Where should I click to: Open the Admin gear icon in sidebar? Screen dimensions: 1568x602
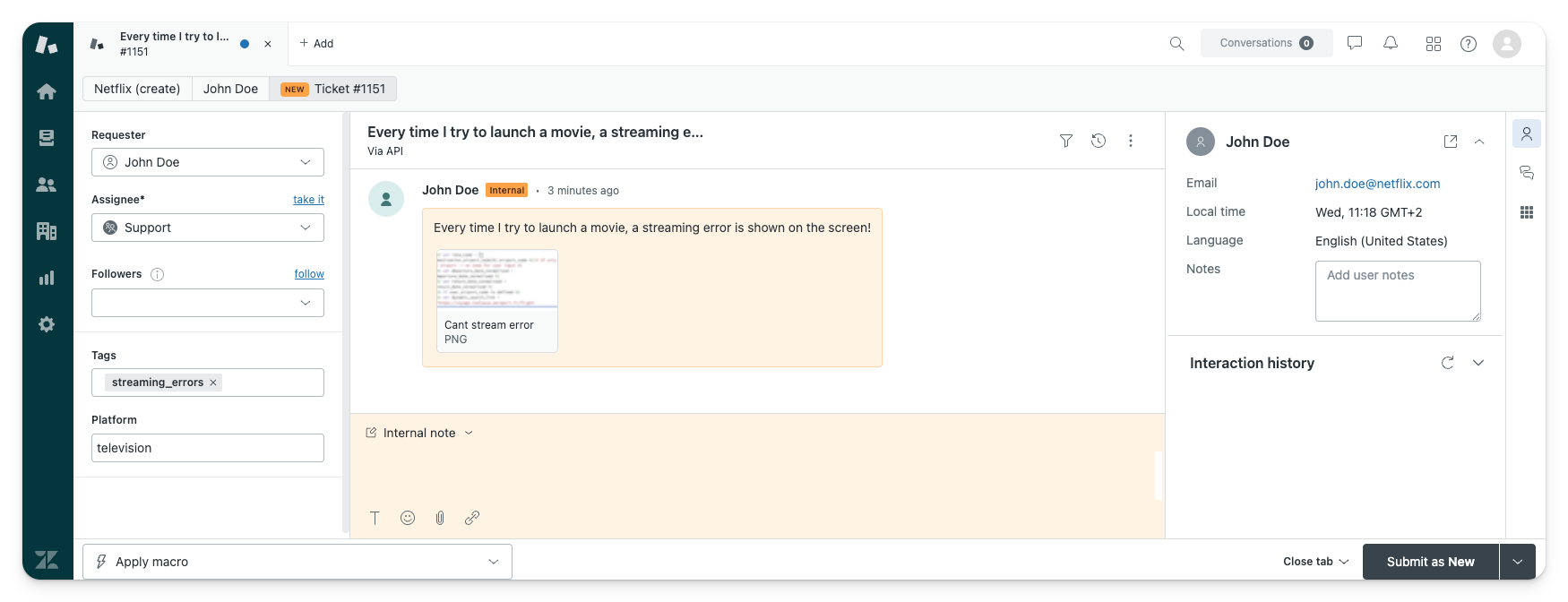pyautogui.click(x=47, y=324)
